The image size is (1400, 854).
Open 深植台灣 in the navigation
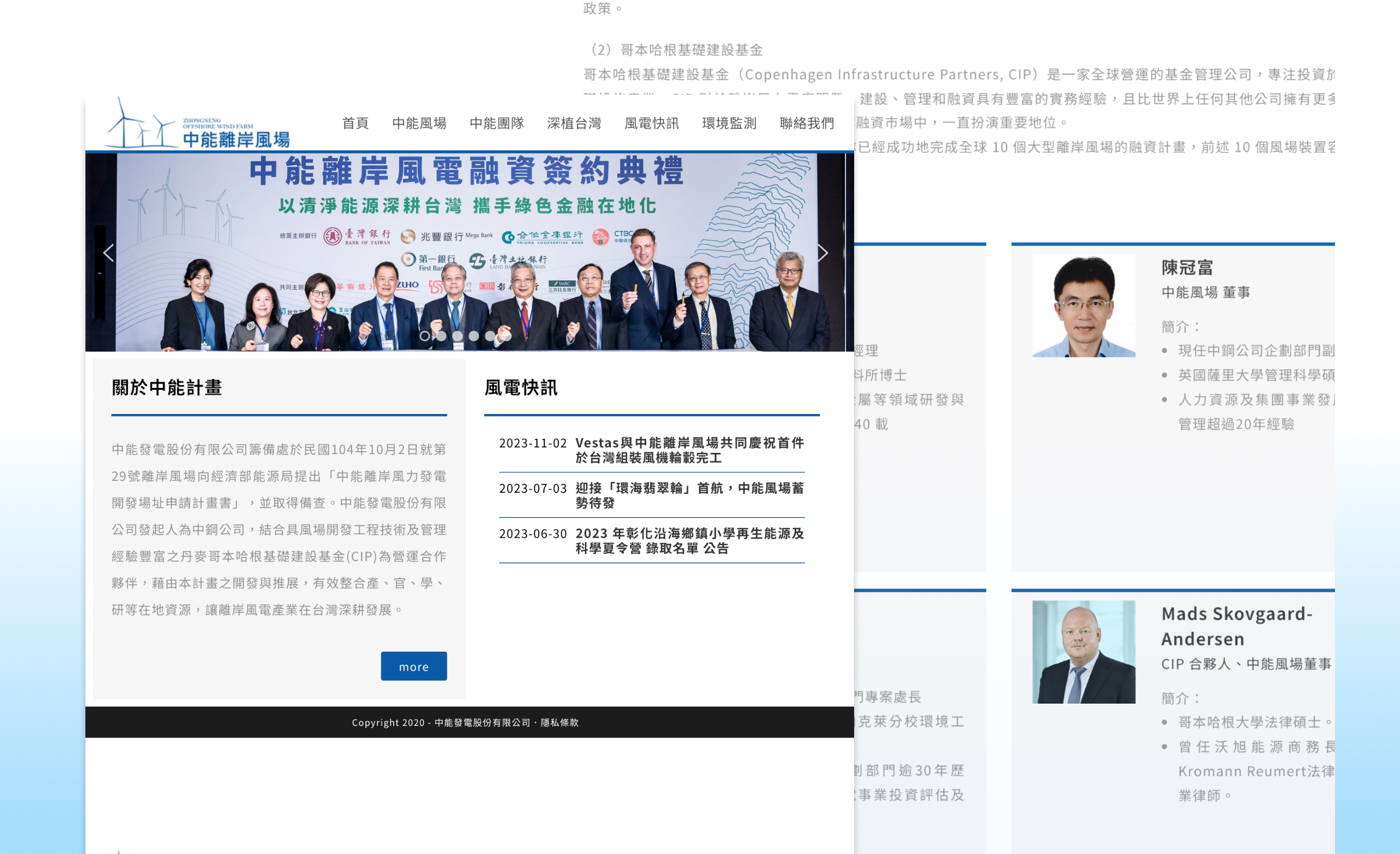click(x=574, y=123)
